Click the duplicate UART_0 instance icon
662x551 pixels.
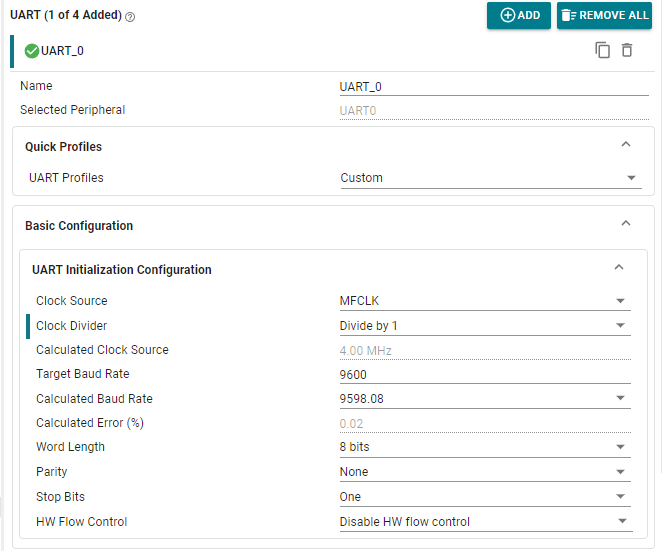pos(602,50)
